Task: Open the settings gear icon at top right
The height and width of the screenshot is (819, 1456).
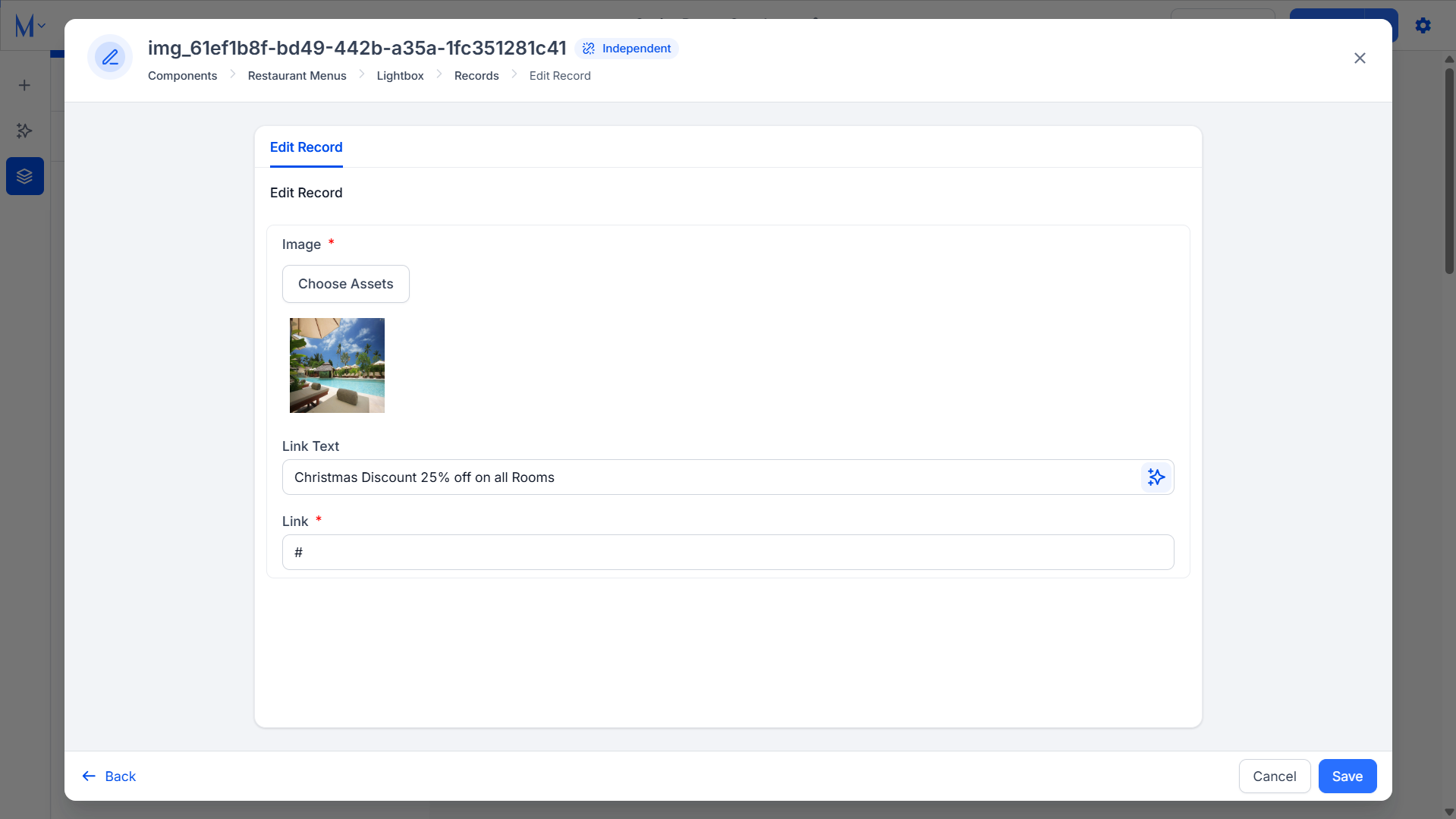Action: tap(1423, 26)
